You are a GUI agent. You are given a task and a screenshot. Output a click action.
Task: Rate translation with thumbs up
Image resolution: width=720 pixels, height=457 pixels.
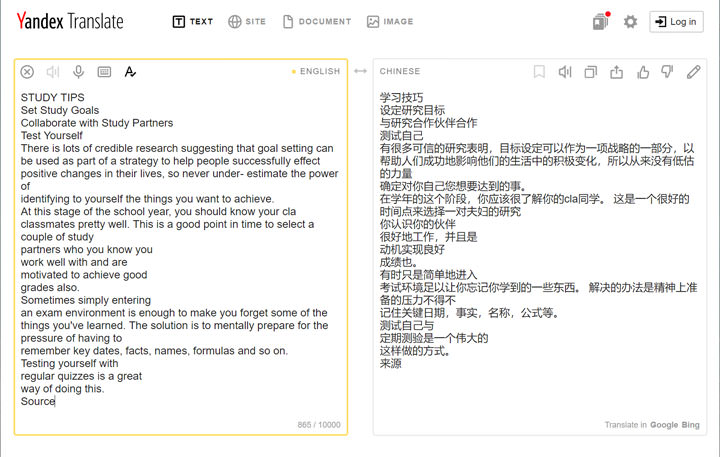(643, 72)
